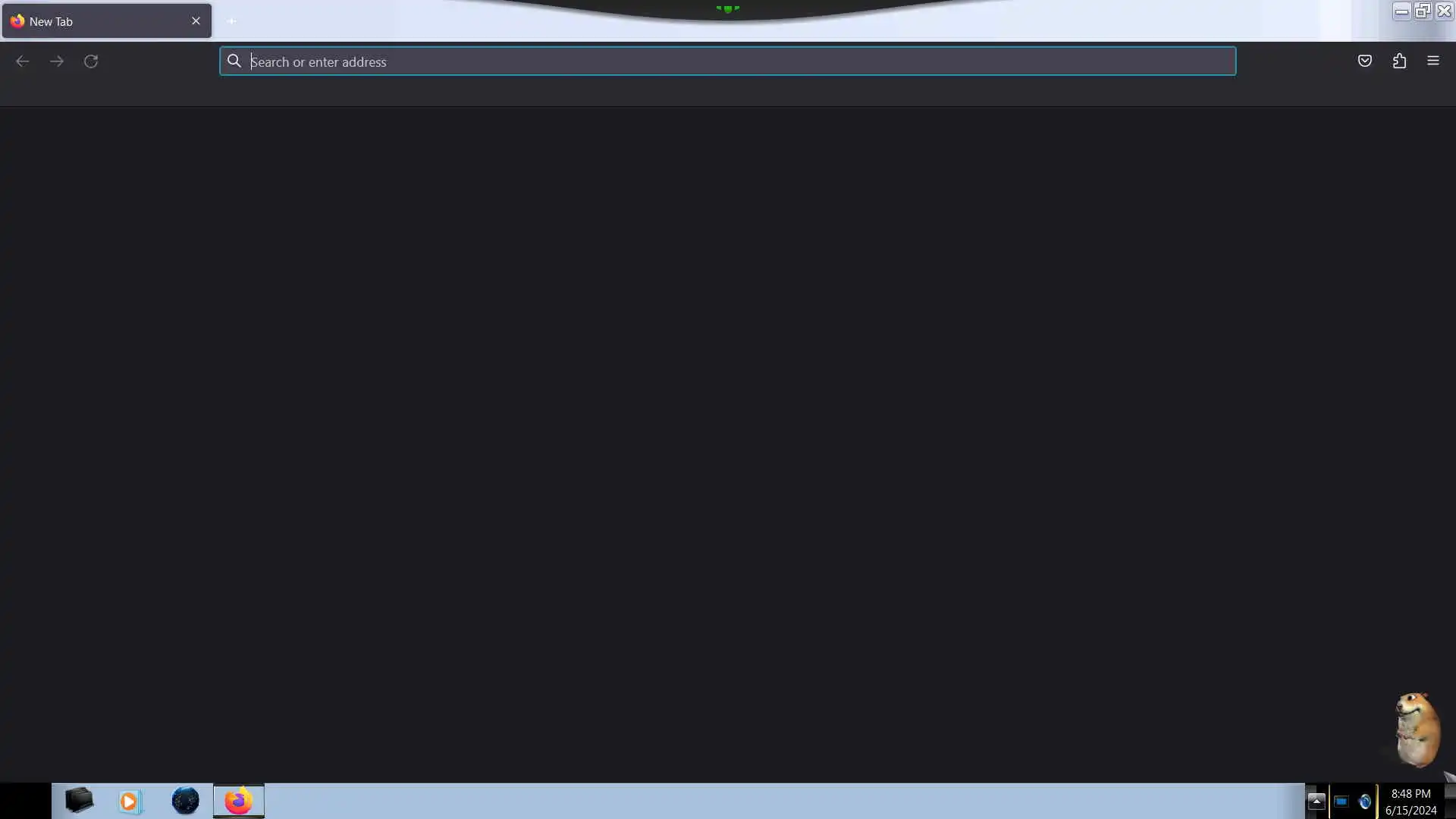Open the Save to Pocket button
The image size is (1456, 819).
[x=1364, y=61]
